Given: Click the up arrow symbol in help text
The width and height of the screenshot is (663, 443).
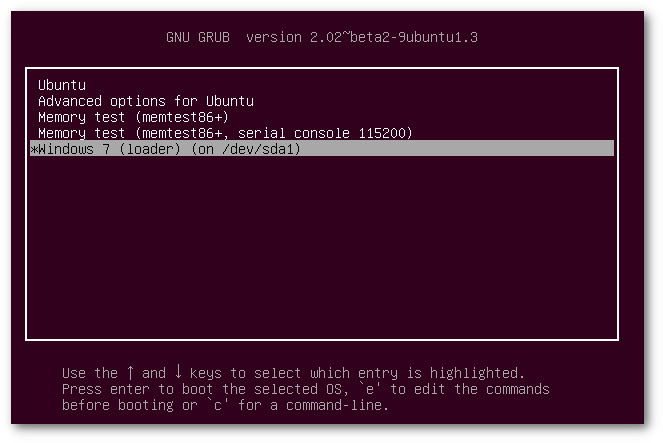Looking at the screenshot, I should [129, 373].
